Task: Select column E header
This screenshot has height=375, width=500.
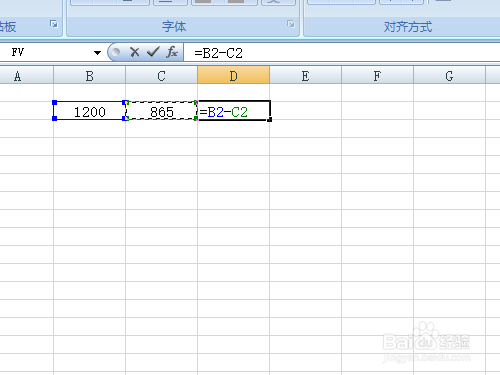Action: 305,76
